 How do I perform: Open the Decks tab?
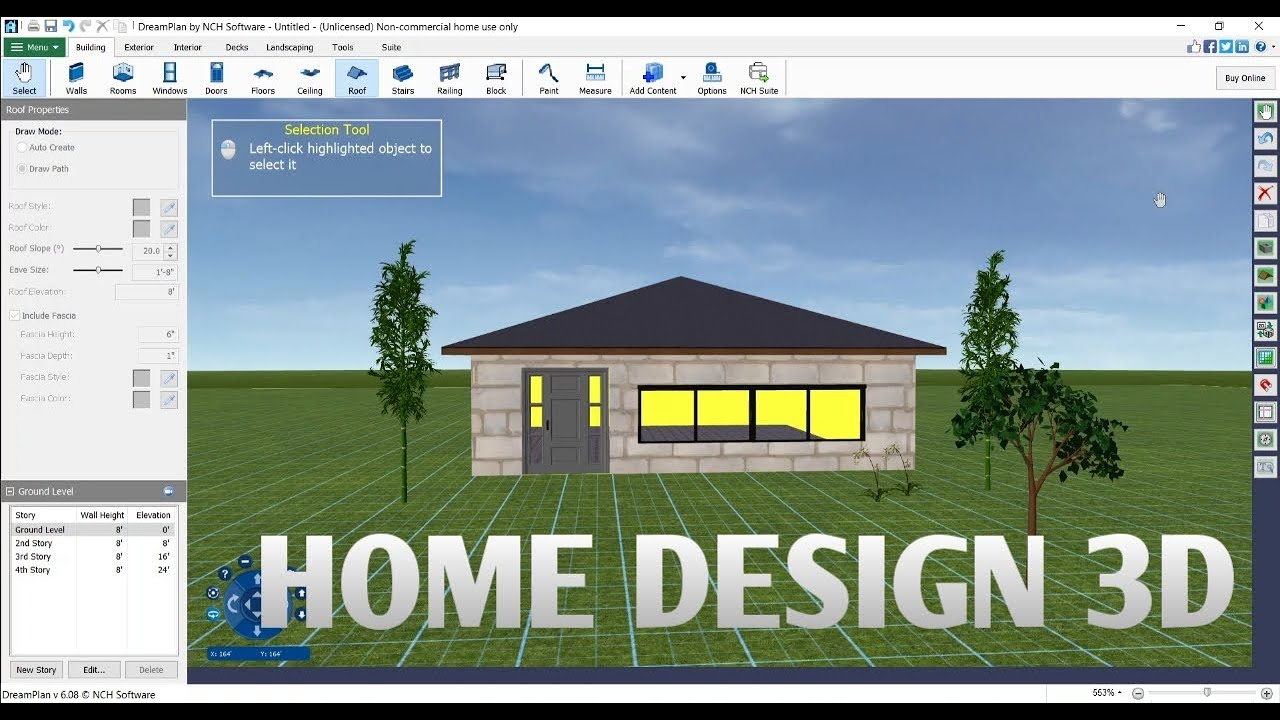[x=237, y=47]
